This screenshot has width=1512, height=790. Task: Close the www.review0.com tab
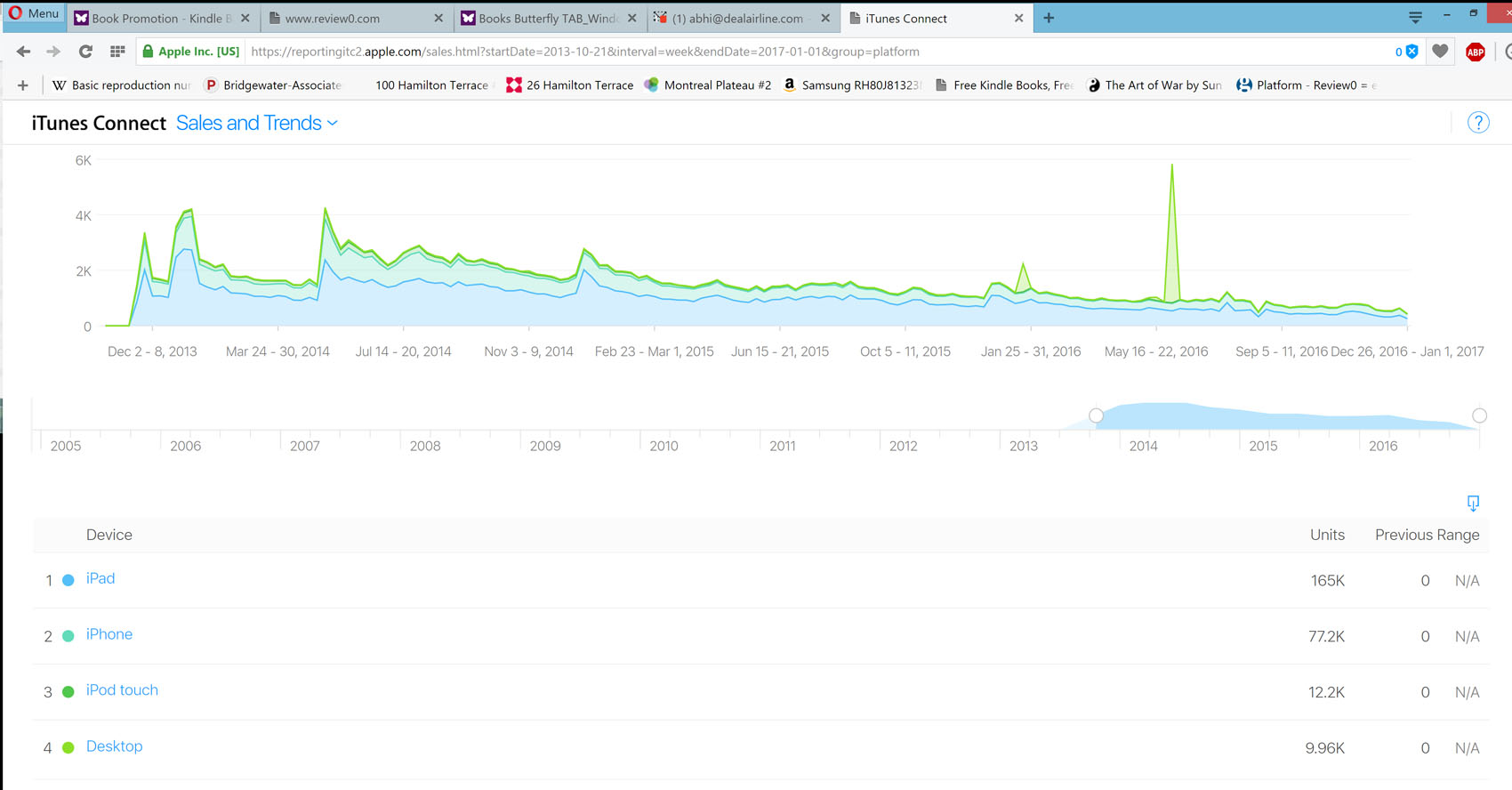pos(438,18)
